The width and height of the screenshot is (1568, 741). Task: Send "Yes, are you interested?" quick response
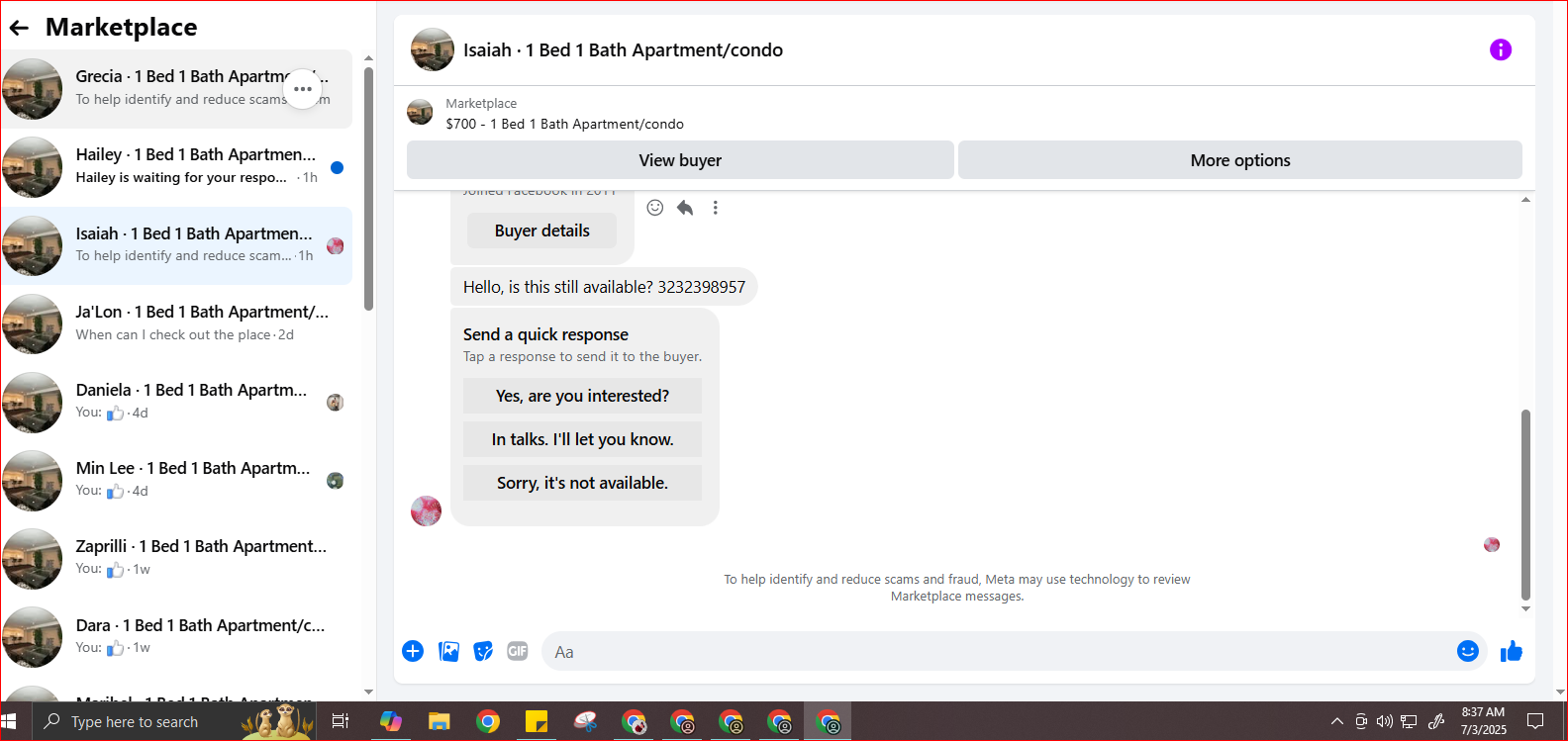point(582,396)
